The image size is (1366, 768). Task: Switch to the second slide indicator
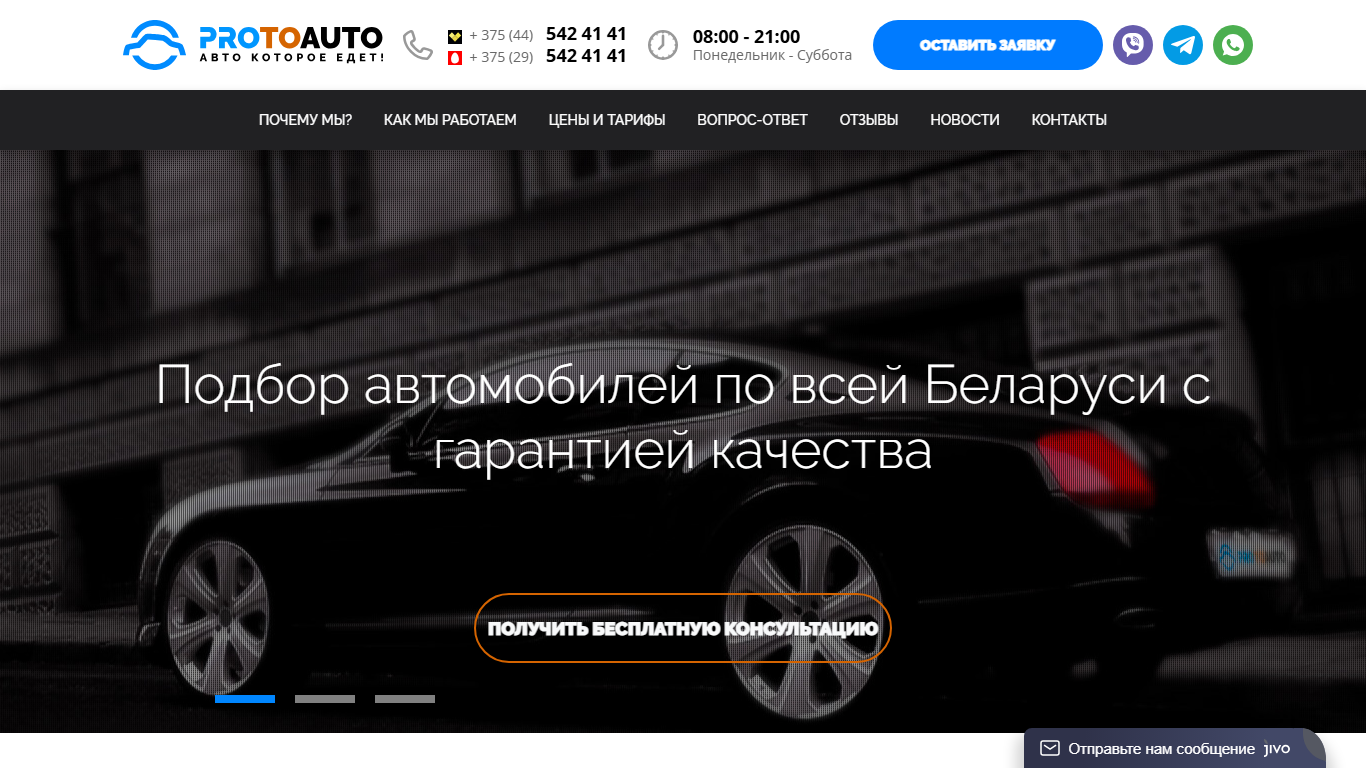(325, 699)
